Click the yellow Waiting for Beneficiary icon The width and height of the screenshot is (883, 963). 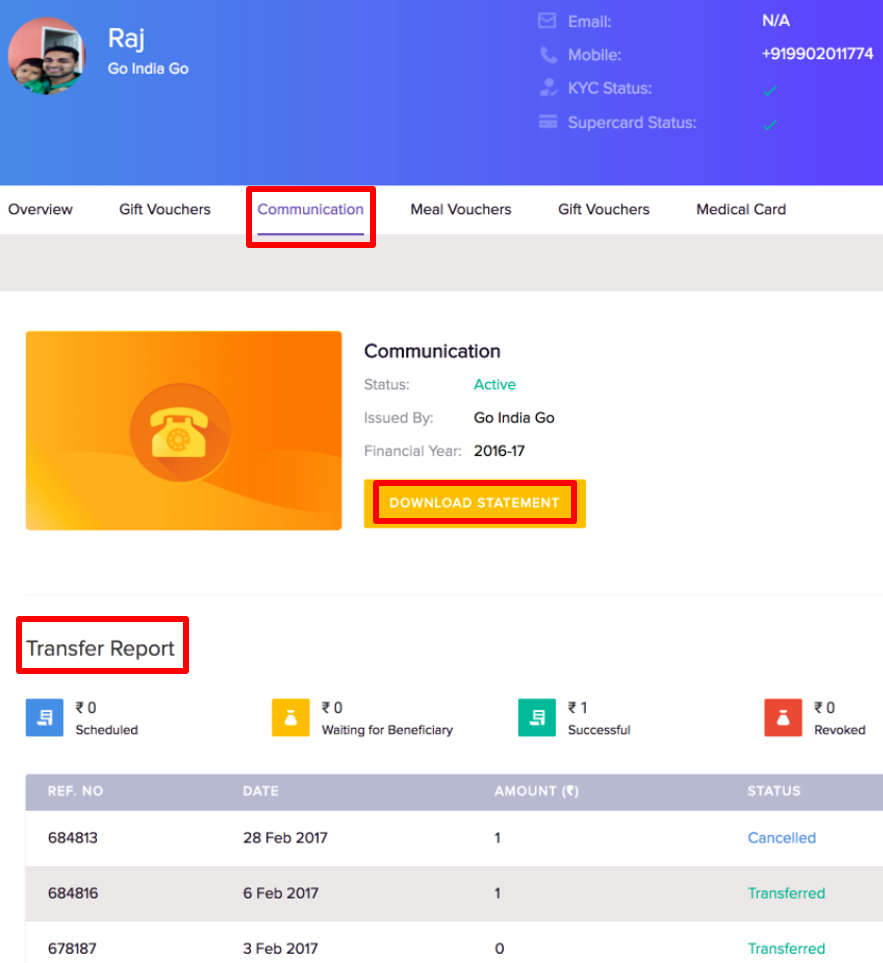290,717
